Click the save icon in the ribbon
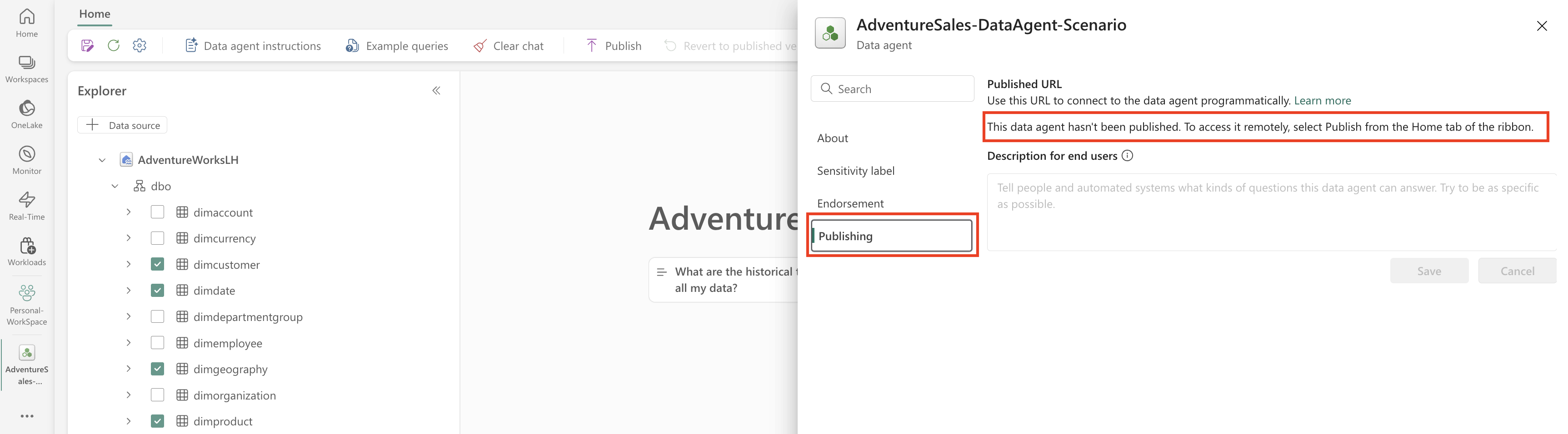The image size is (1568, 434). click(x=87, y=45)
